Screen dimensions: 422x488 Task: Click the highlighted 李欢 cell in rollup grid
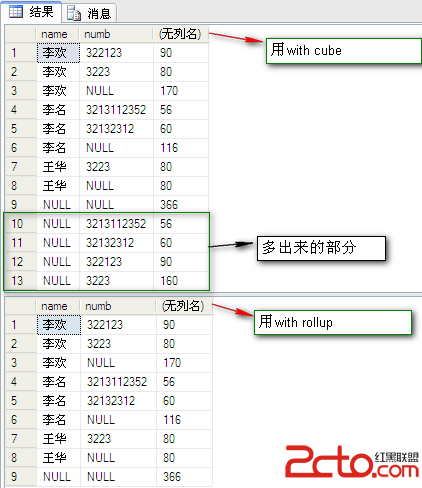click(x=59, y=325)
